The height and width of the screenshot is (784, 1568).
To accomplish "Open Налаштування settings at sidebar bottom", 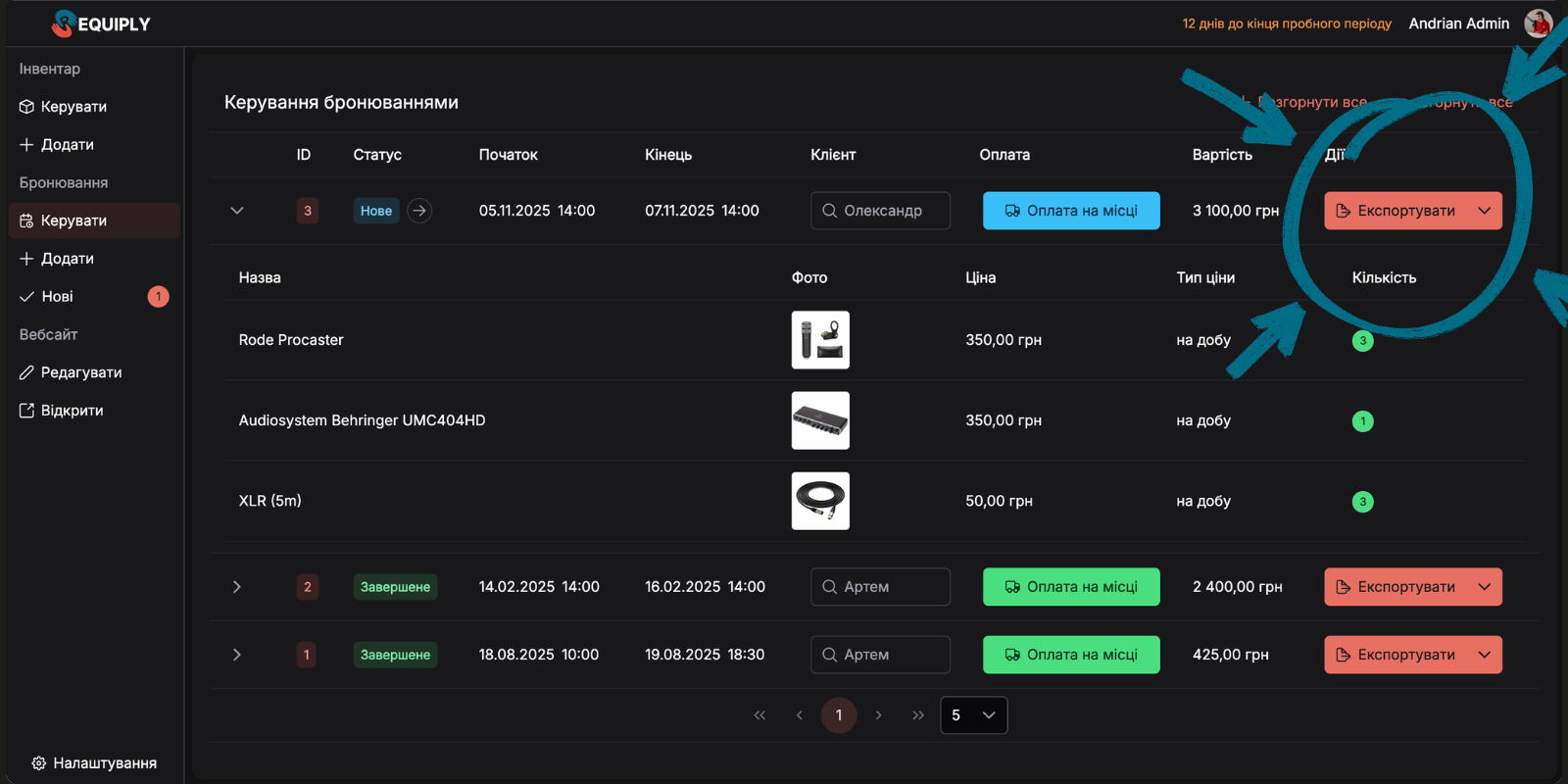I will pyautogui.click(x=94, y=762).
